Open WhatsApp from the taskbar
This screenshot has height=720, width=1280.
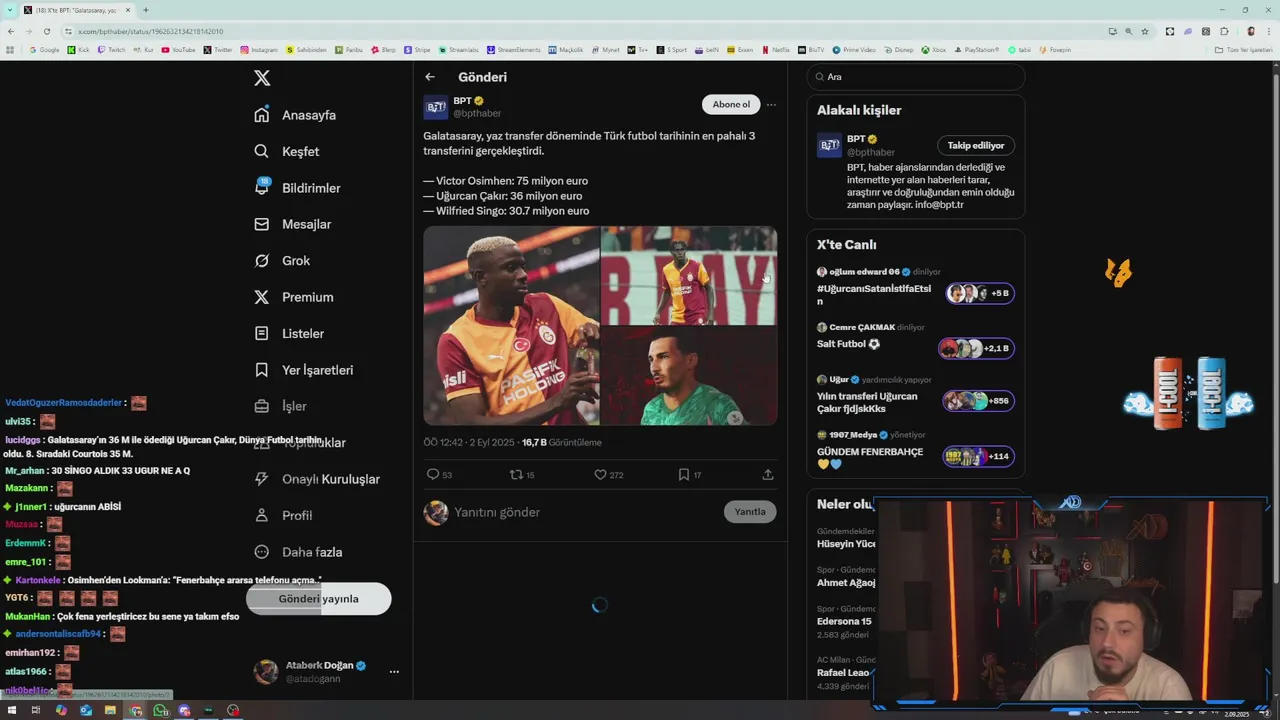coord(160,711)
